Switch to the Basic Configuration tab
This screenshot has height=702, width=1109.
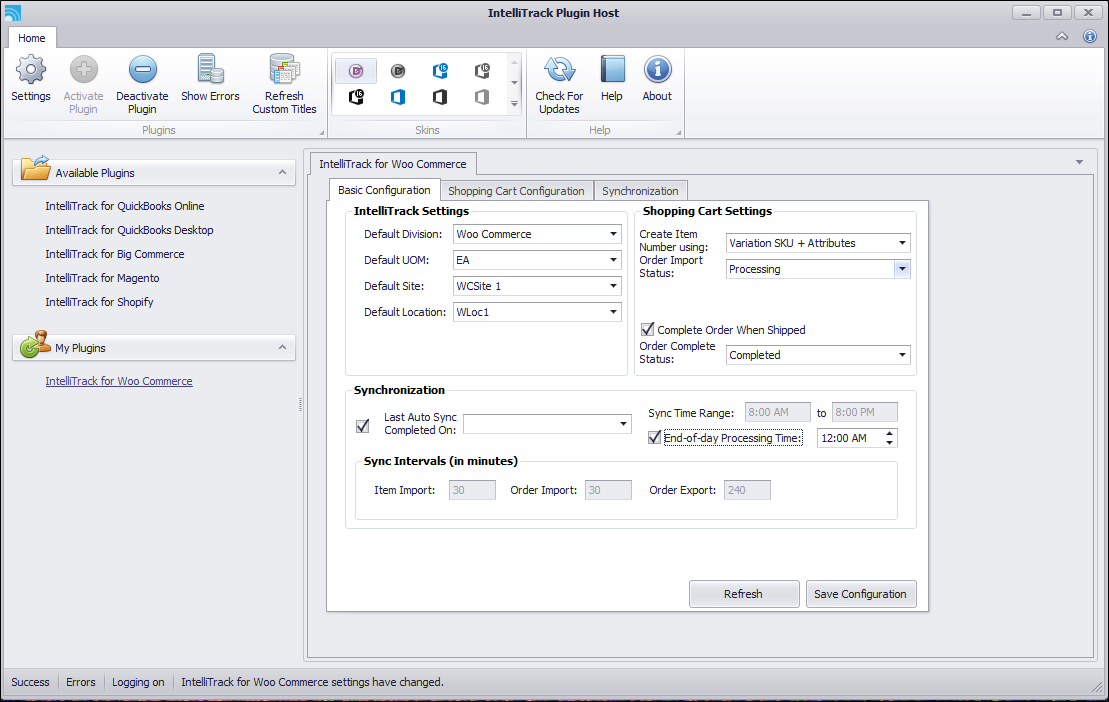pyautogui.click(x=384, y=190)
